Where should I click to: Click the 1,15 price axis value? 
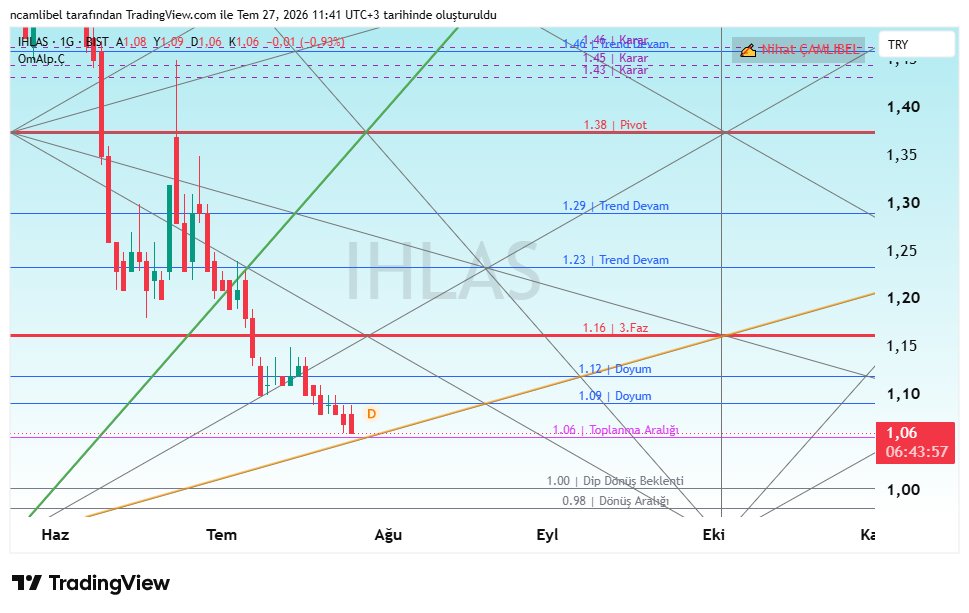click(903, 346)
